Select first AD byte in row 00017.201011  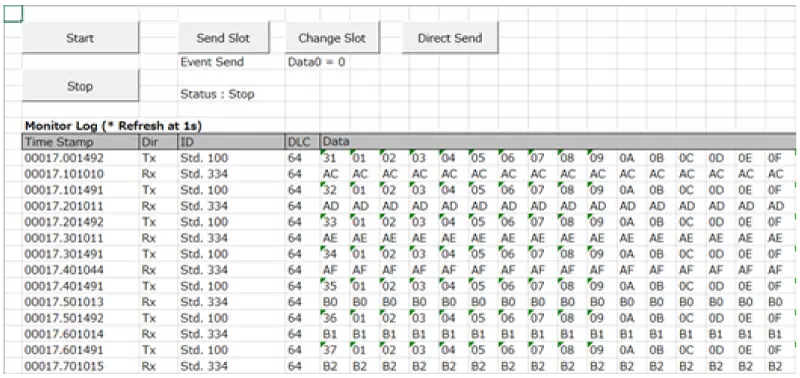[334, 206]
